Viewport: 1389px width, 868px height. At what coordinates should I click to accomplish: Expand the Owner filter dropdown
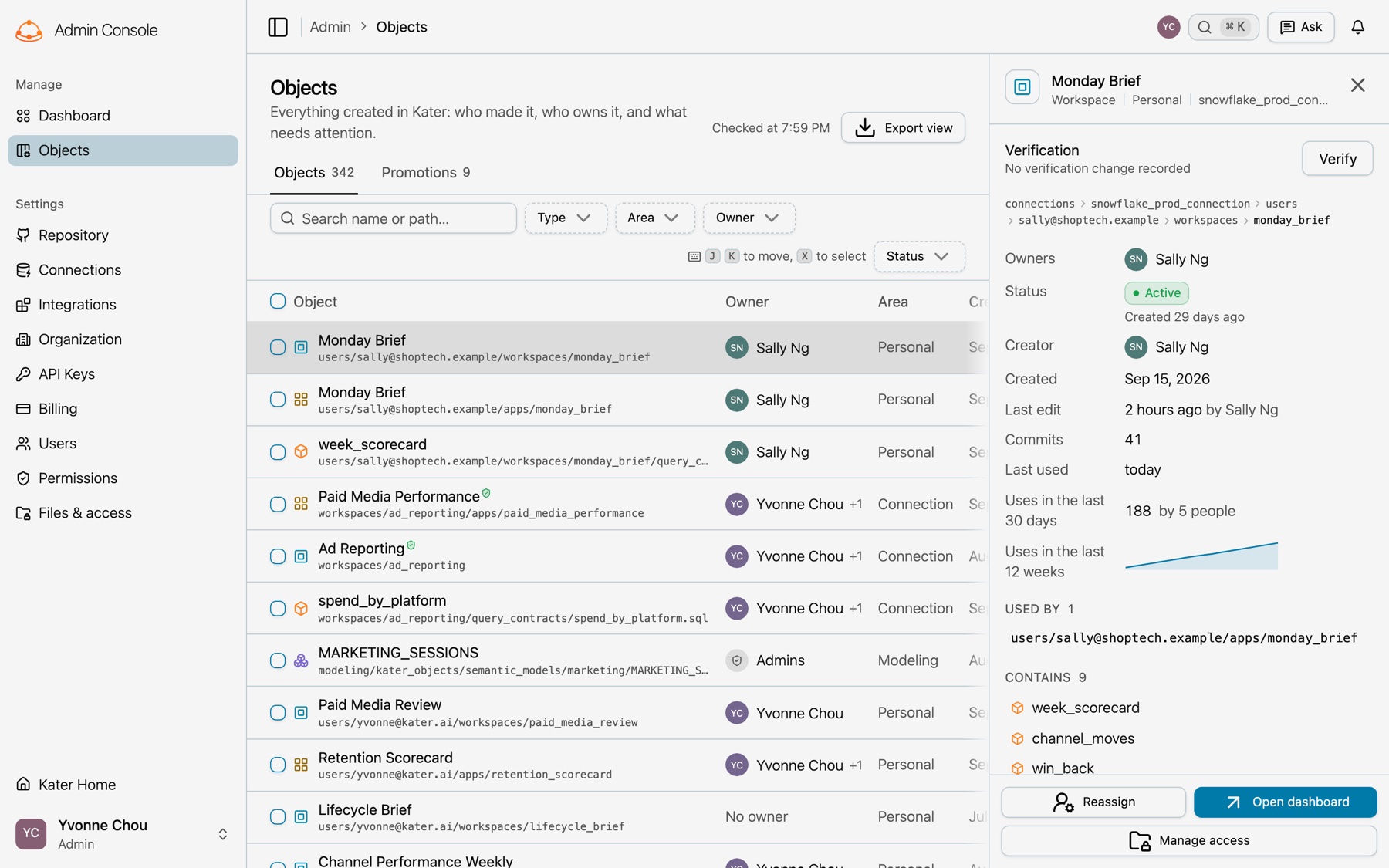(x=749, y=218)
